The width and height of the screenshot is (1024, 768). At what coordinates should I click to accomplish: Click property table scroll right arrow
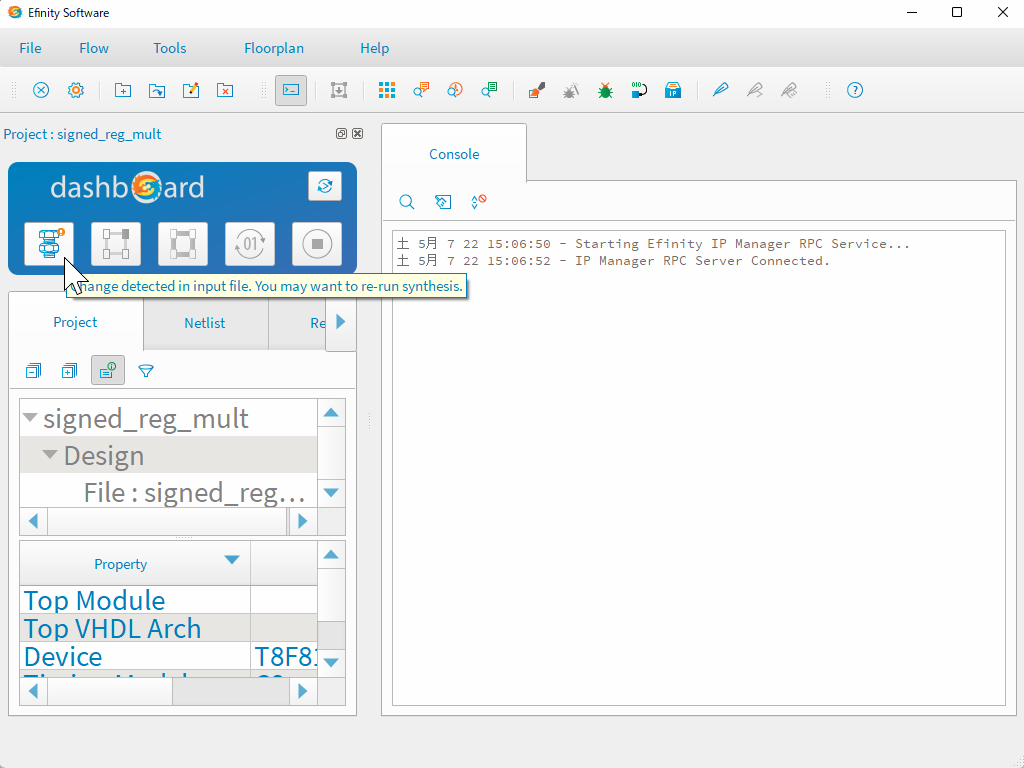click(302, 691)
